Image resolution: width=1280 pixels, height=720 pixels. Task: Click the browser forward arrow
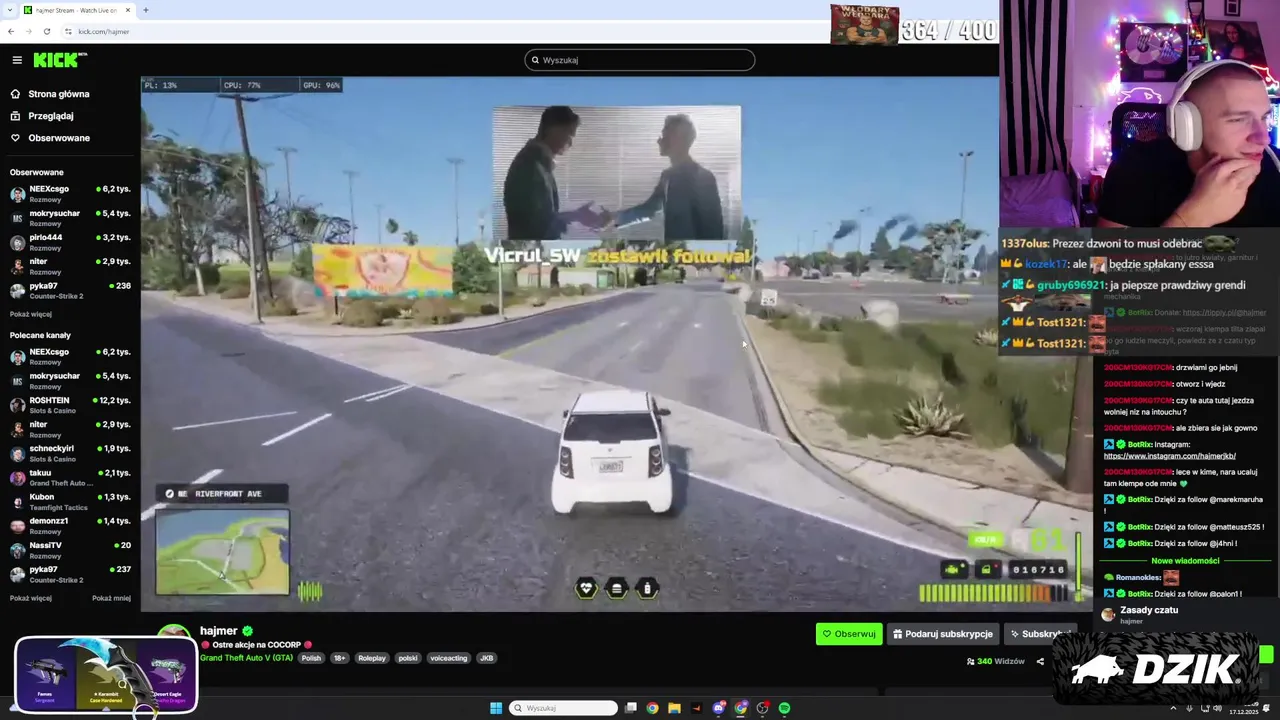(28, 31)
